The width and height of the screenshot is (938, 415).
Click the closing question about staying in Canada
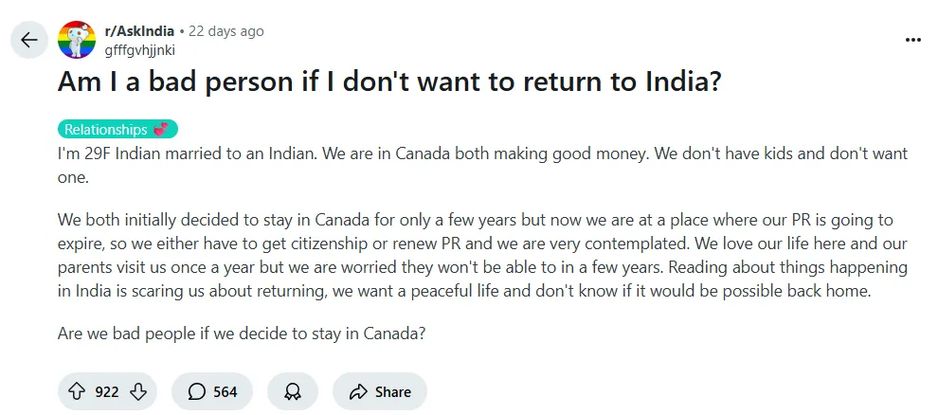click(241, 333)
